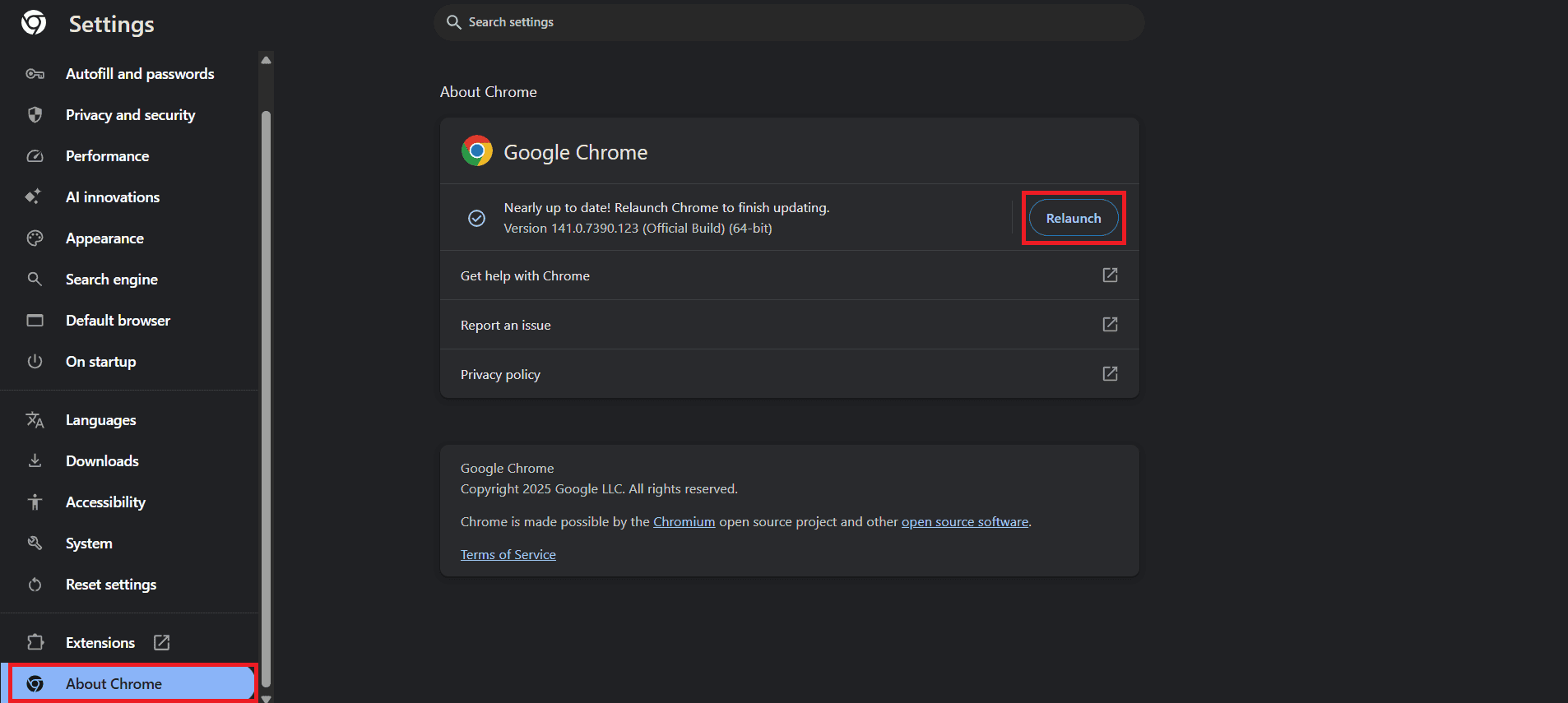The width and height of the screenshot is (1568, 703).
Task: Open the Downloads settings section
Action: coord(102,461)
